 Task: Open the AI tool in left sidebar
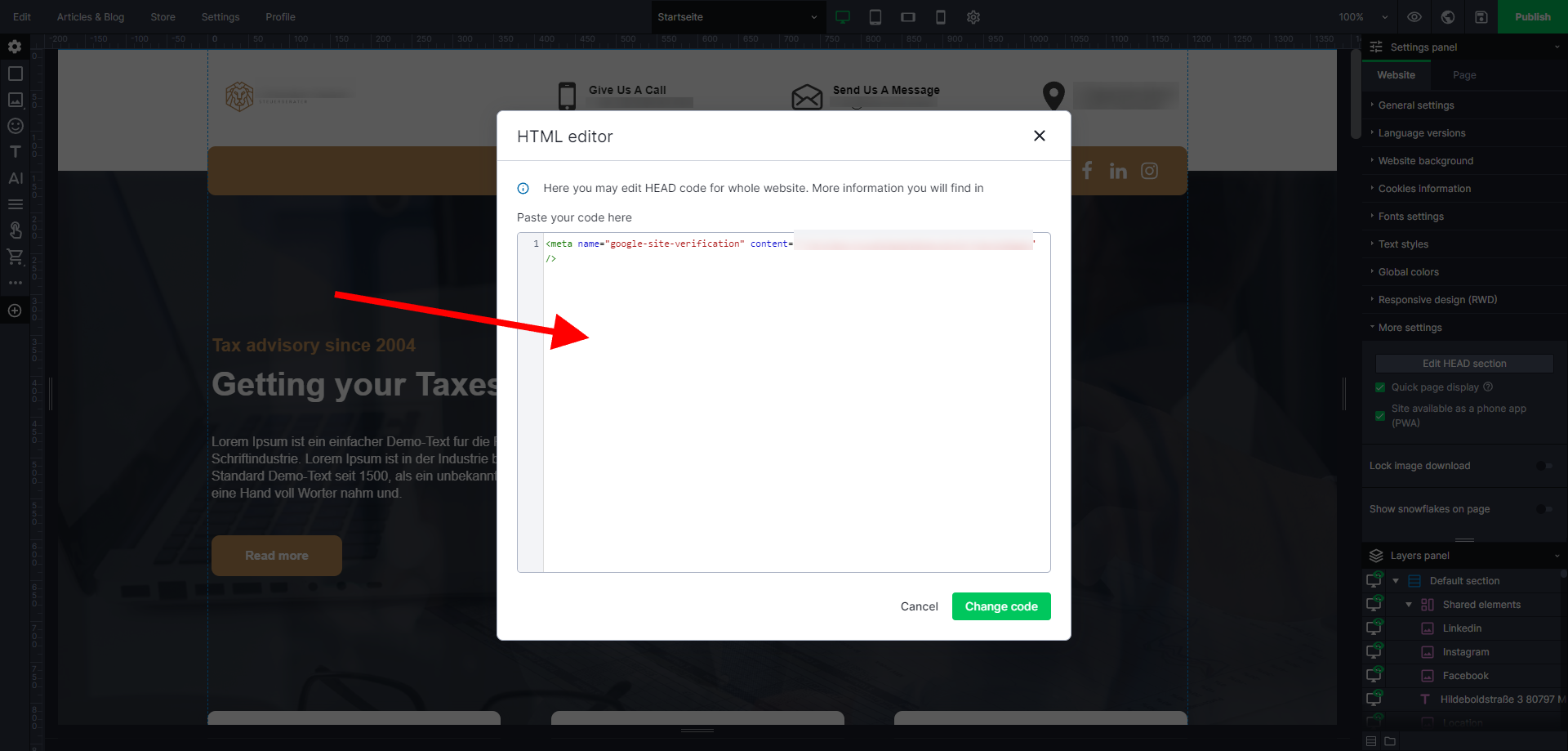[x=15, y=178]
